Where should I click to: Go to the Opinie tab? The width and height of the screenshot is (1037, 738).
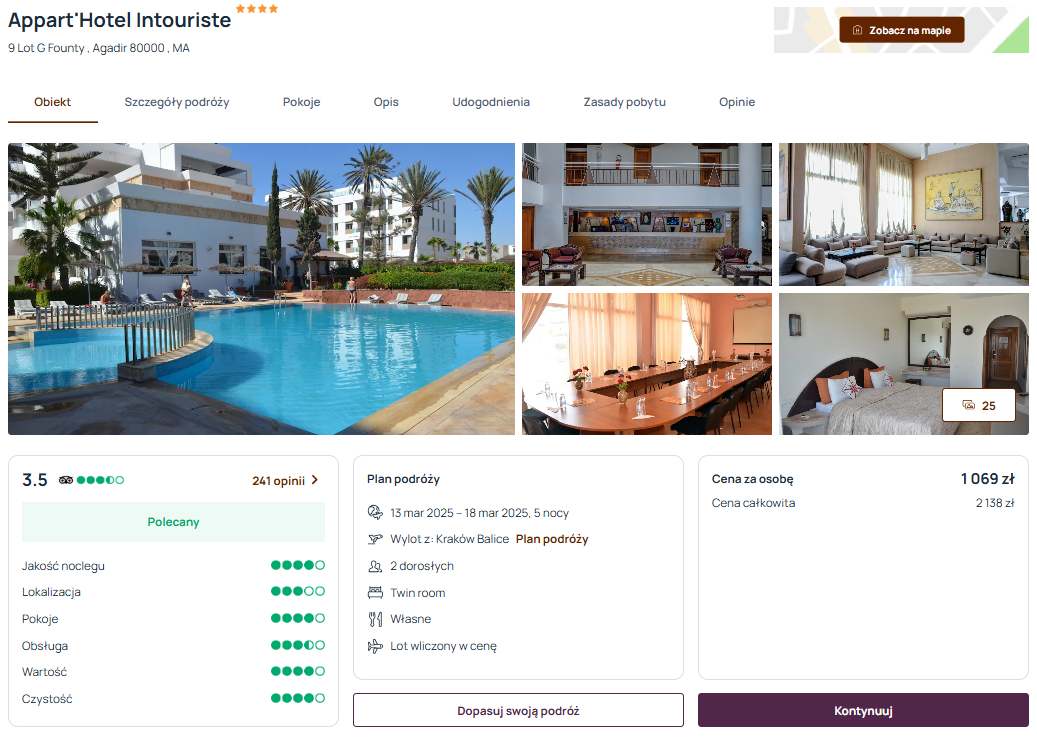737,102
